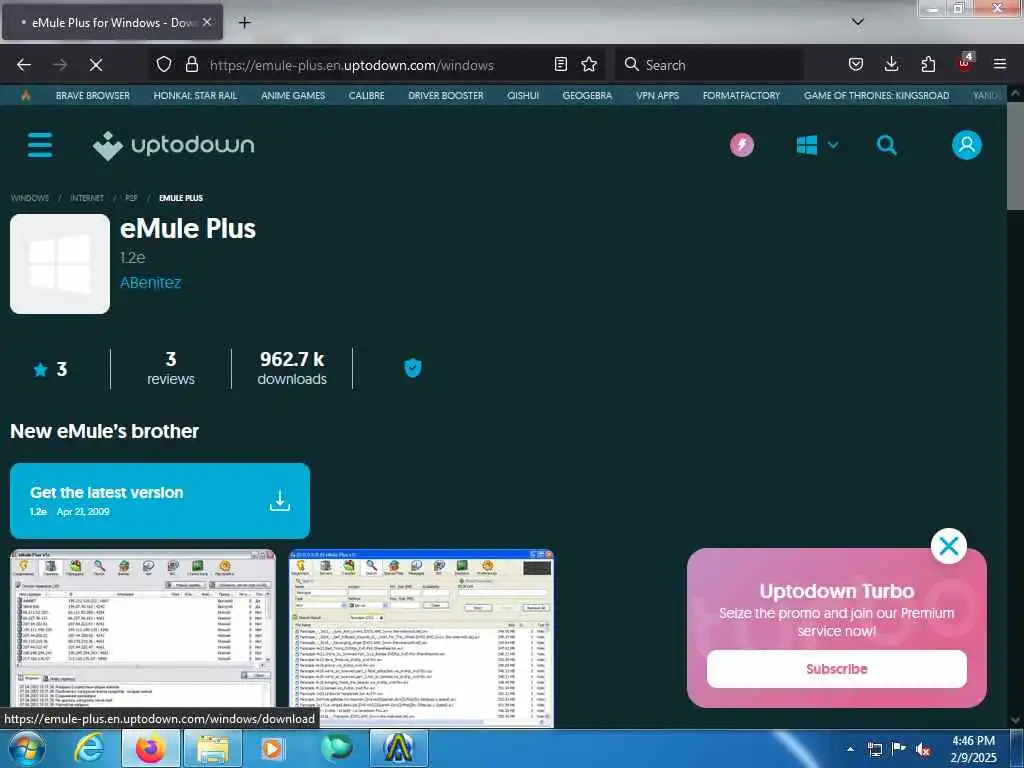Open Uptodown site search magnifier

[x=886, y=145]
